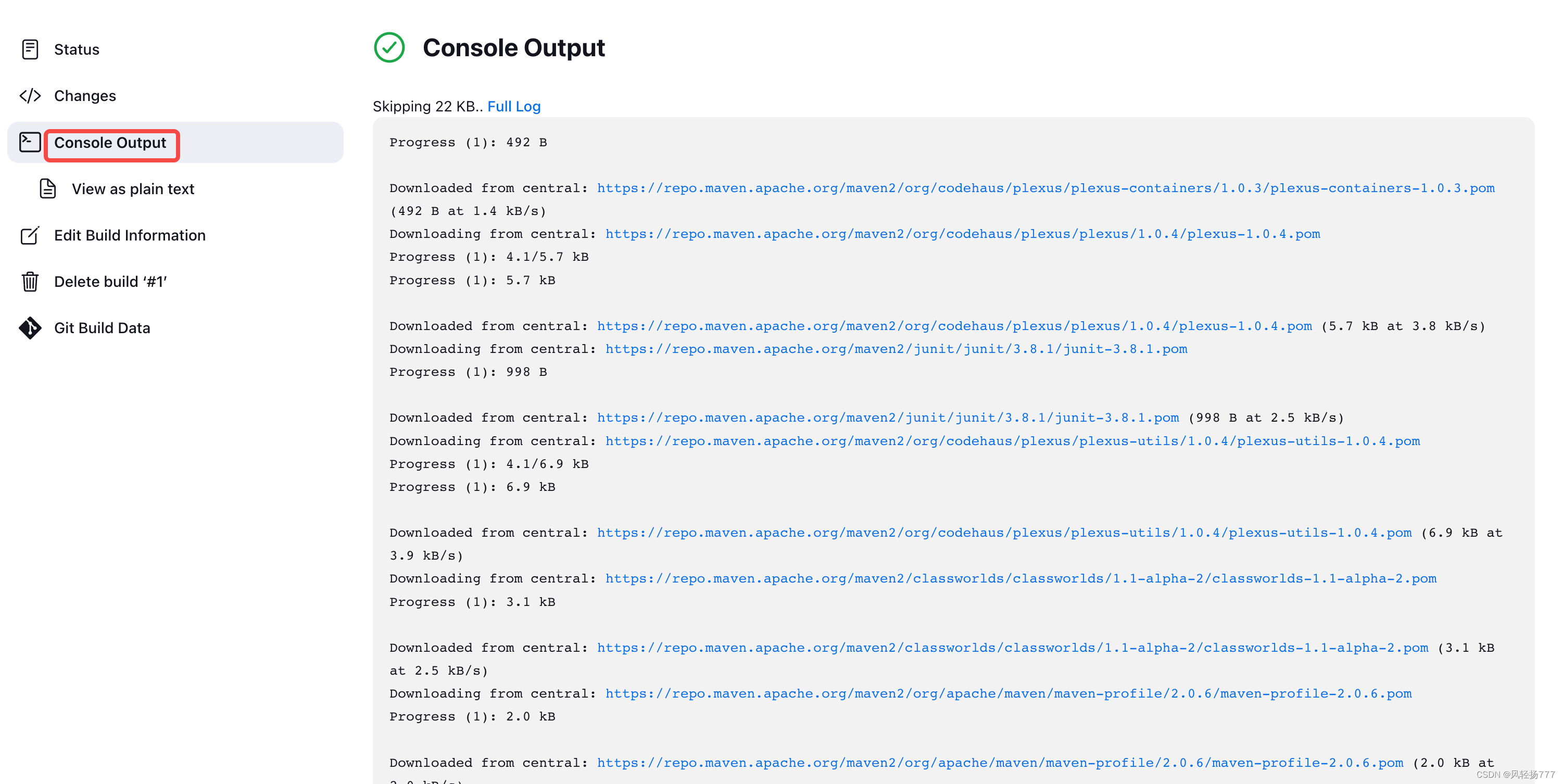The height and width of the screenshot is (784, 1563).
Task: Click the Edit Build Information pencil icon
Action: (x=30, y=235)
